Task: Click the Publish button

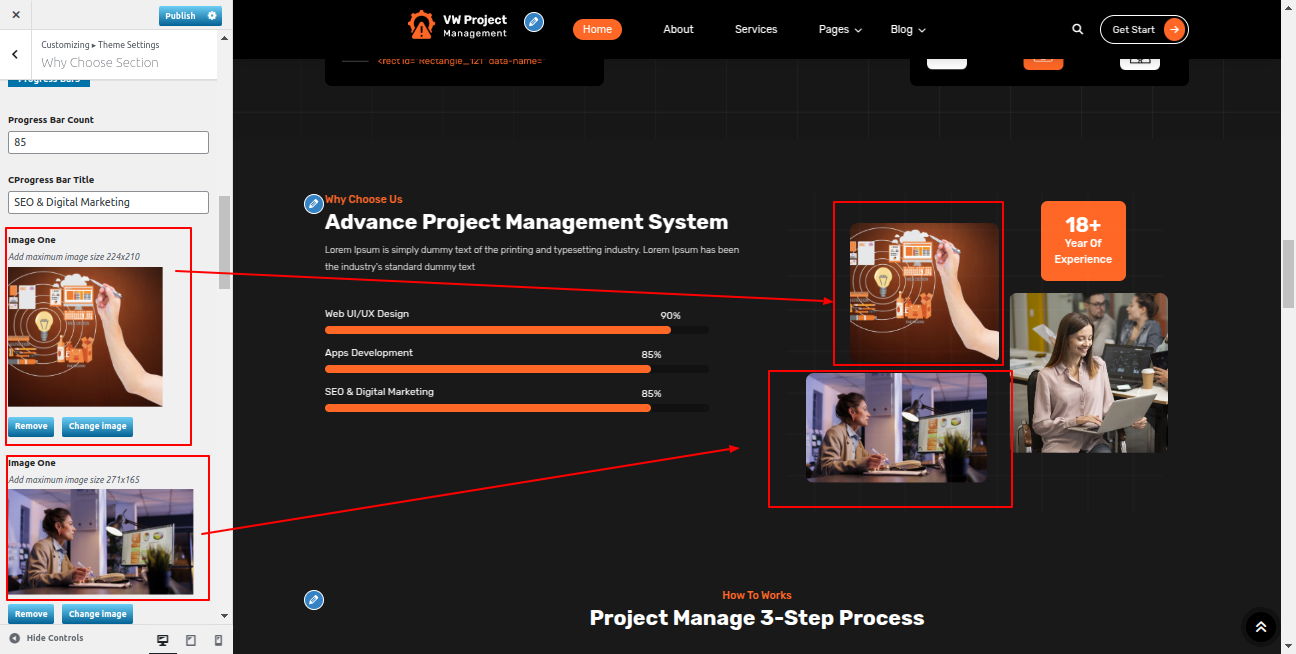Action: pos(181,16)
